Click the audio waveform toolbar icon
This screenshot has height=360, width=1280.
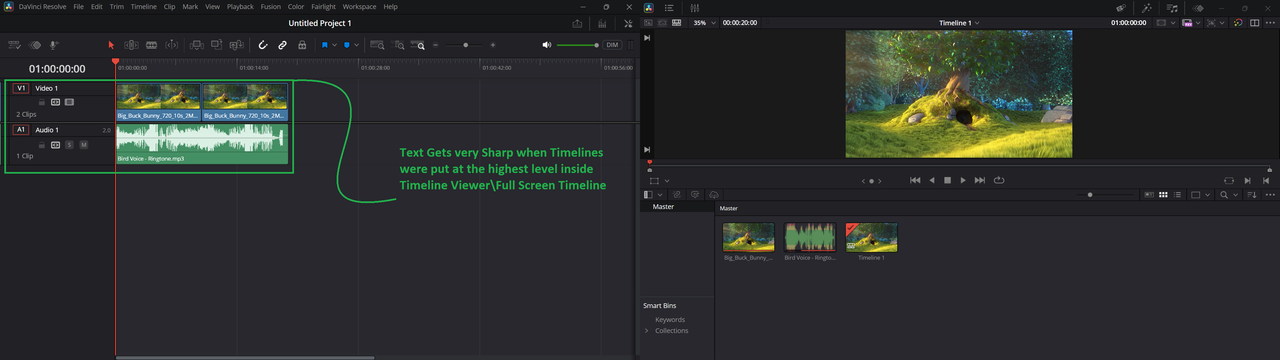pyautogui.click(x=35, y=45)
